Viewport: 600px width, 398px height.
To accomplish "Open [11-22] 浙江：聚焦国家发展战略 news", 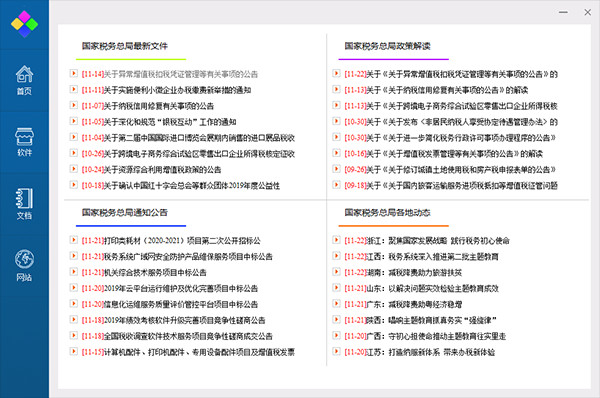I will 427,241.
